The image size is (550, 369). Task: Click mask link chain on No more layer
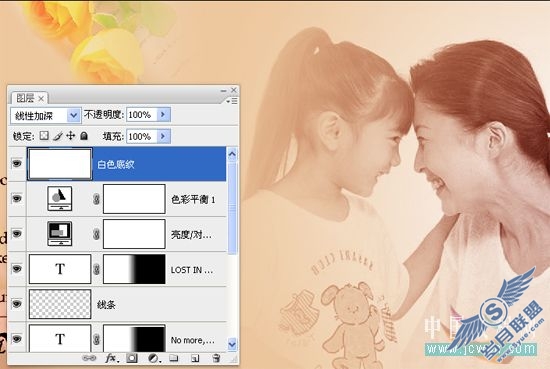click(x=96, y=339)
